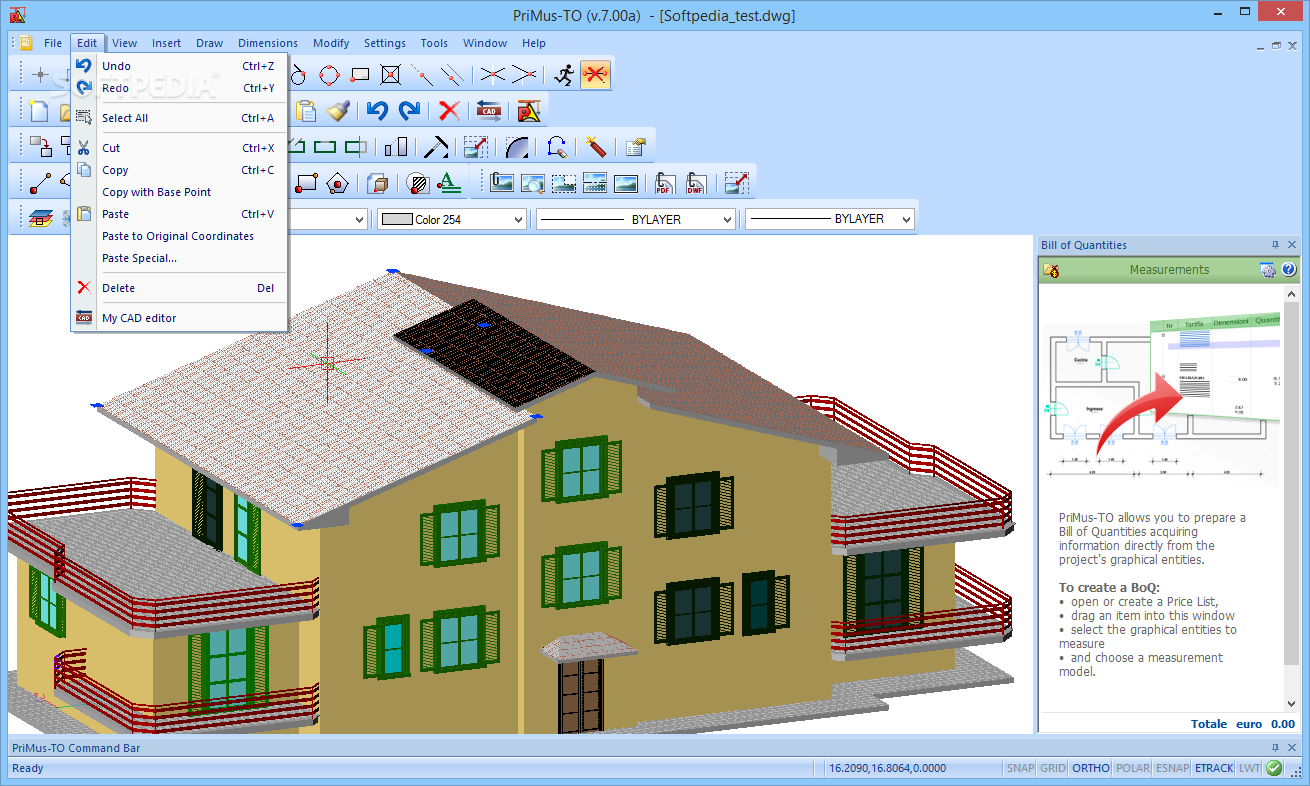Select the text tool A icon

449,183
